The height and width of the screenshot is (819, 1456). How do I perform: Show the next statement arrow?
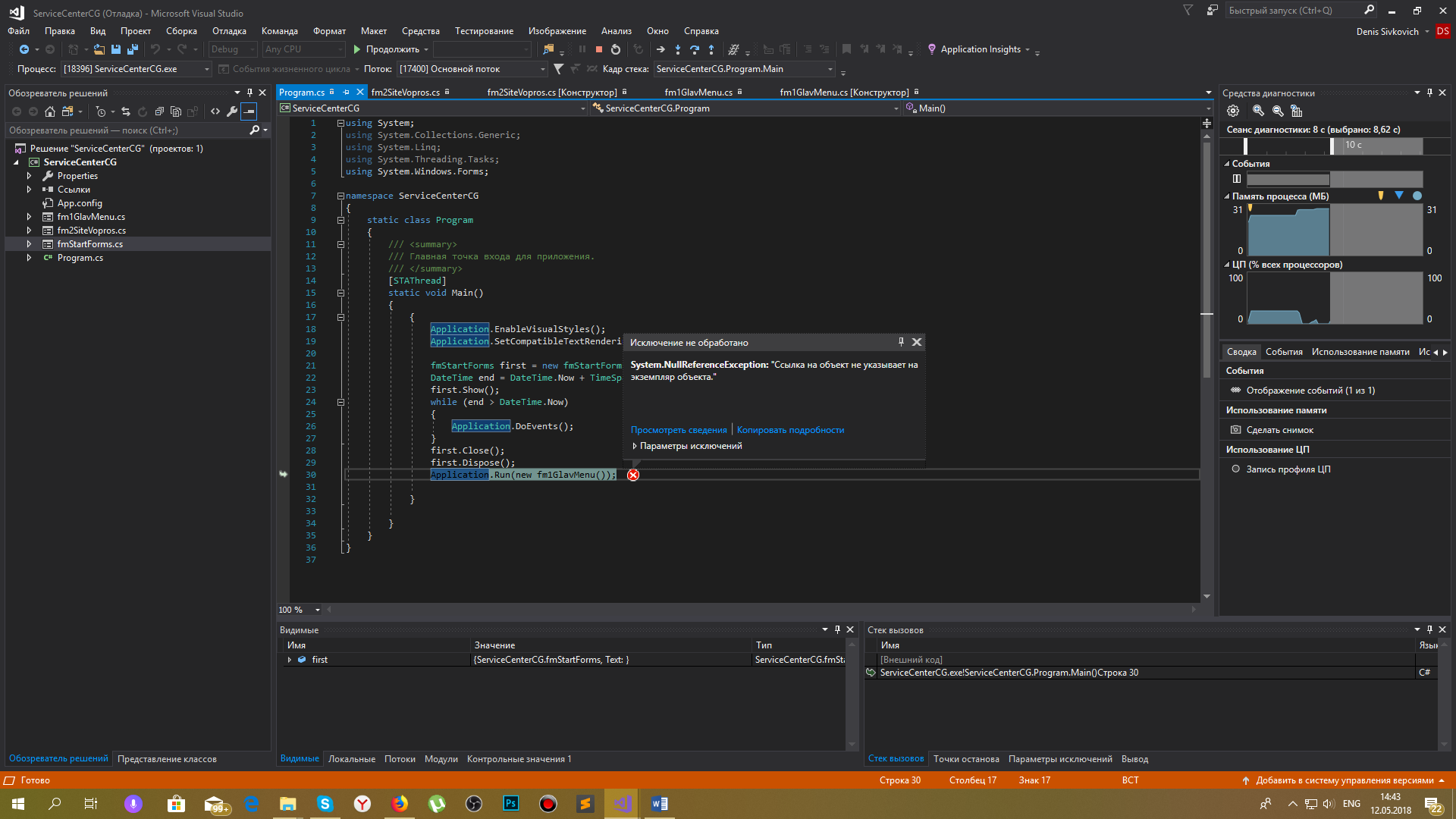coord(661,49)
